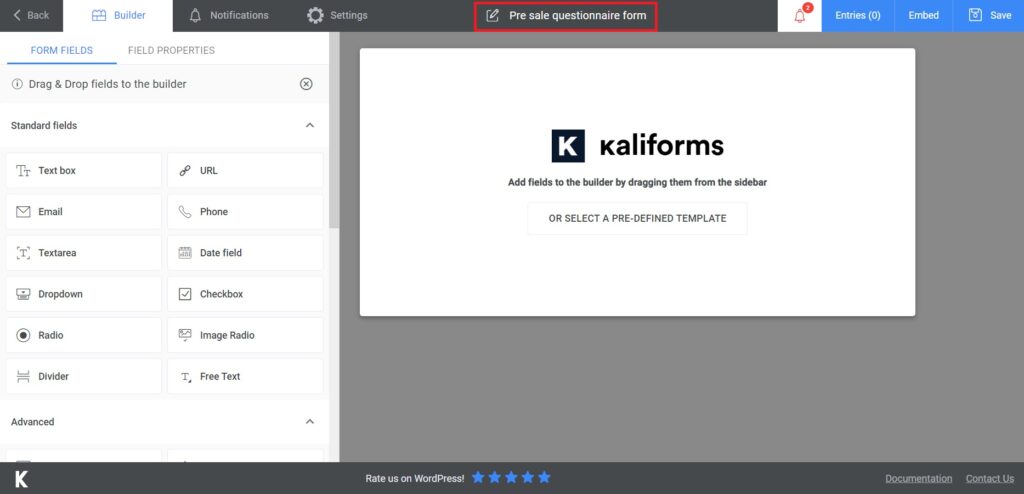
Task: Click the Notifications bell icon in the top bar
Action: 195,16
